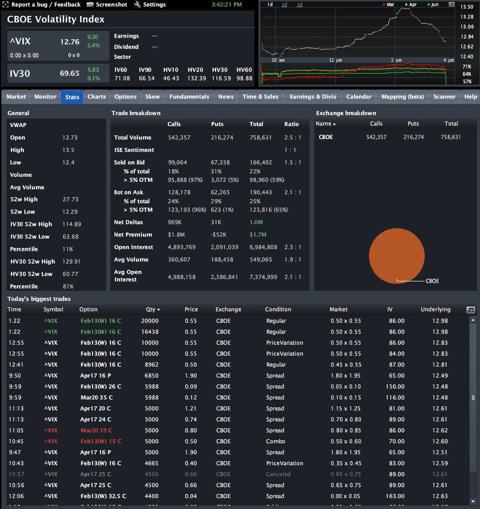Click the Time column header
Image resolution: width=480 pixels, height=509 pixels.
[x=14, y=309]
